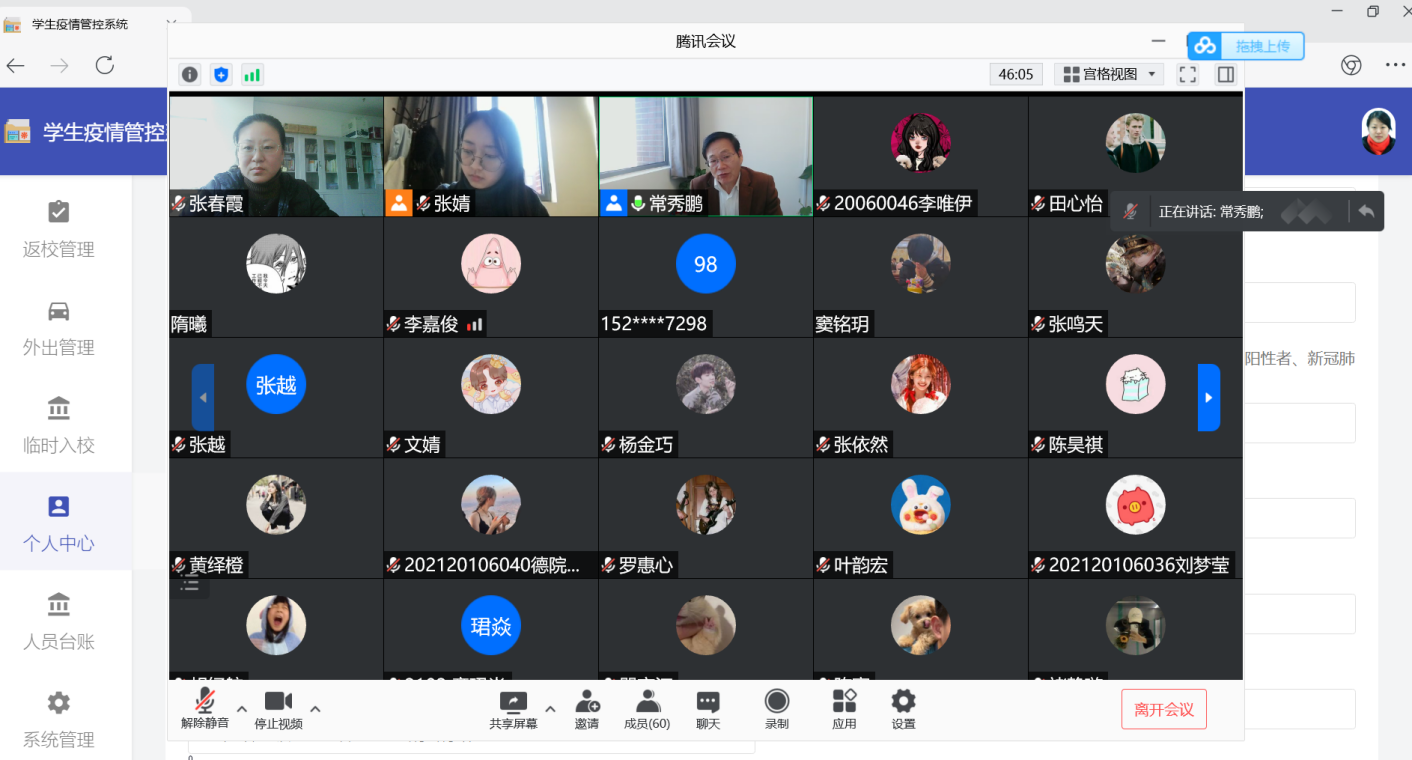
Task: Go to next page of participants
Action: click(x=1208, y=397)
